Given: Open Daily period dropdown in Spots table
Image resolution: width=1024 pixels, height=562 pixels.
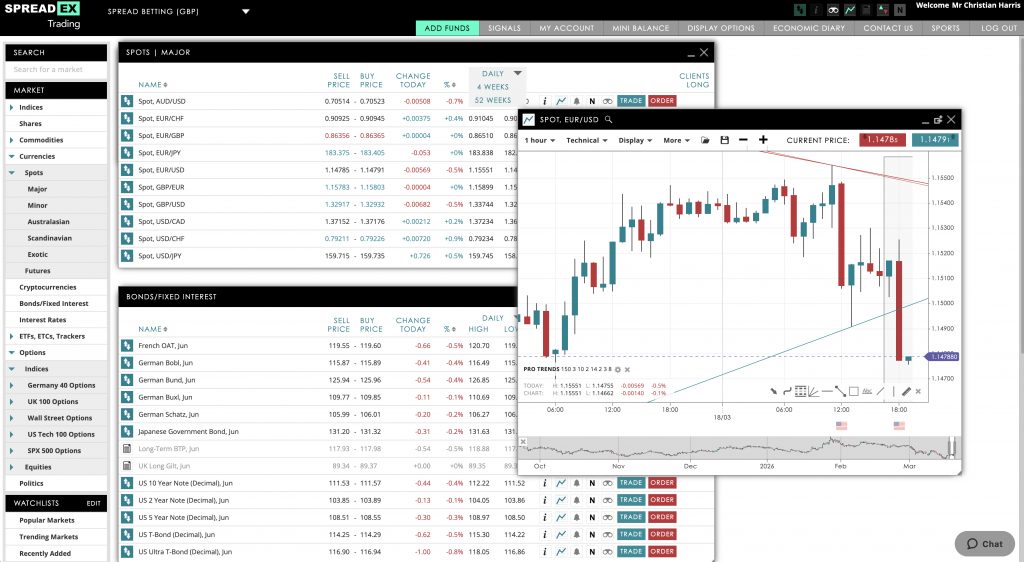Looking at the screenshot, I should click(517, 73).
